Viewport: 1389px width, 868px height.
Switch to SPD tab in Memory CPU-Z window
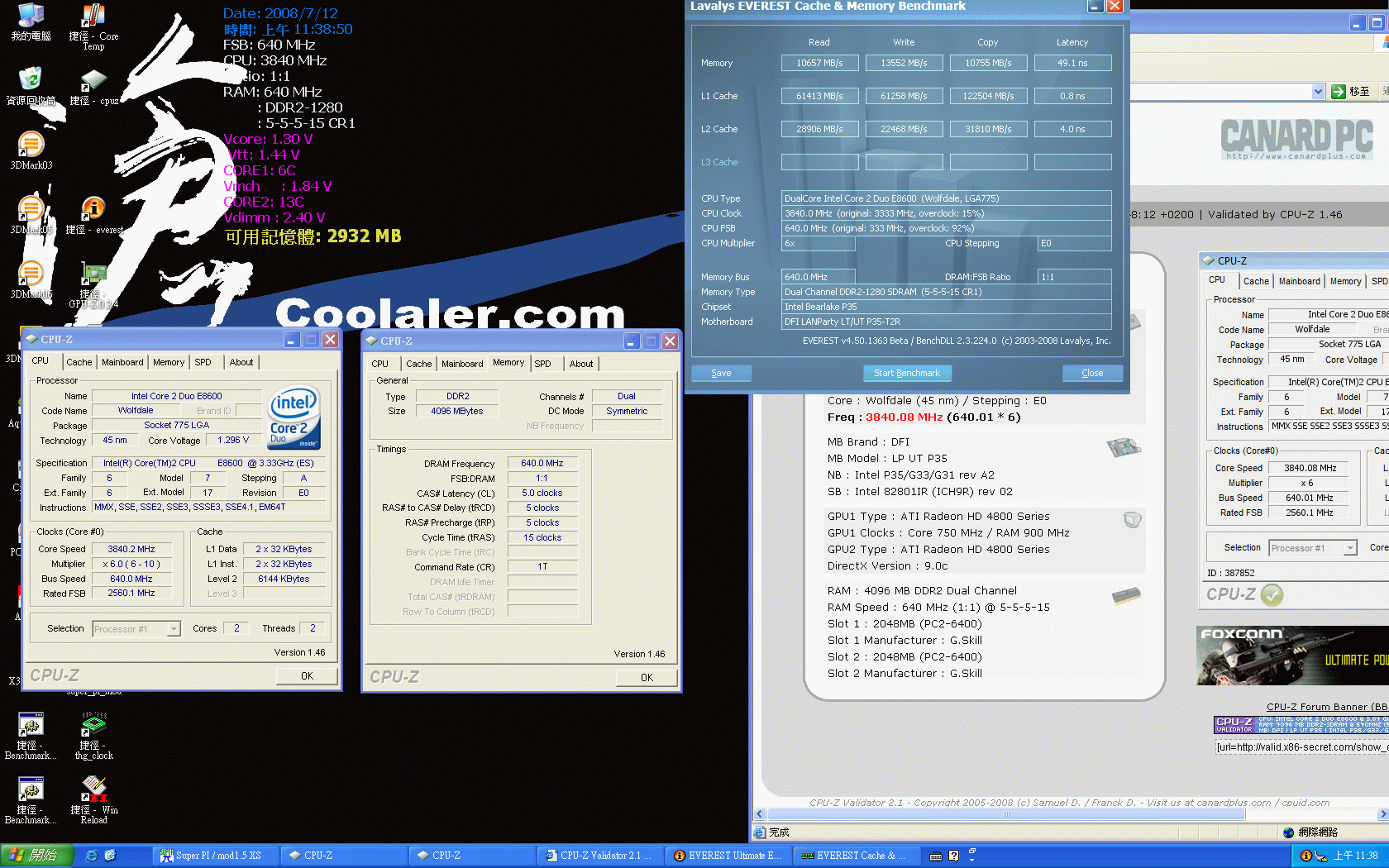[543, 364]
